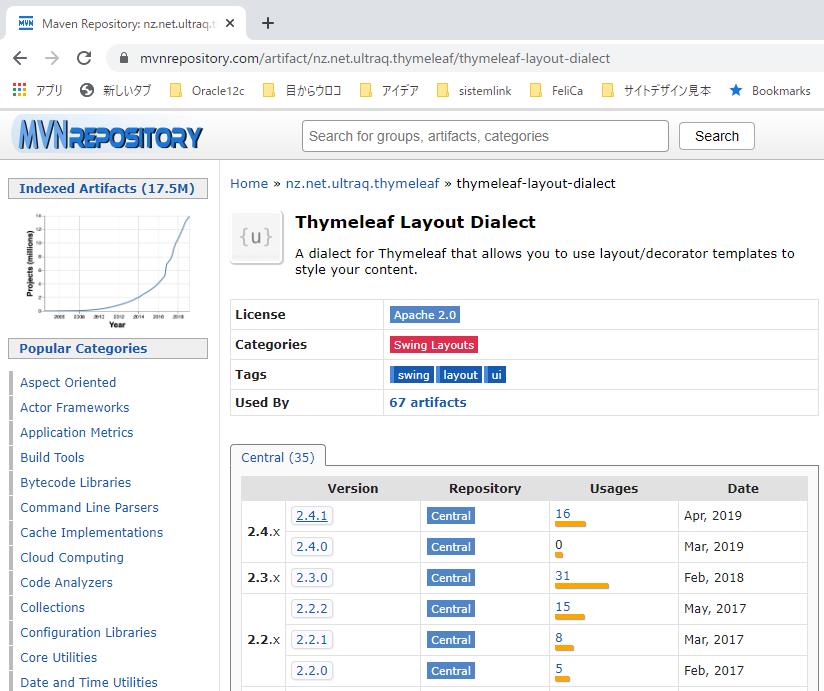Image resolution: width=824 pixels, height=691 pixels.
Task: Open the 5 usages link for 2.2.0
Action: click(559, 668)
